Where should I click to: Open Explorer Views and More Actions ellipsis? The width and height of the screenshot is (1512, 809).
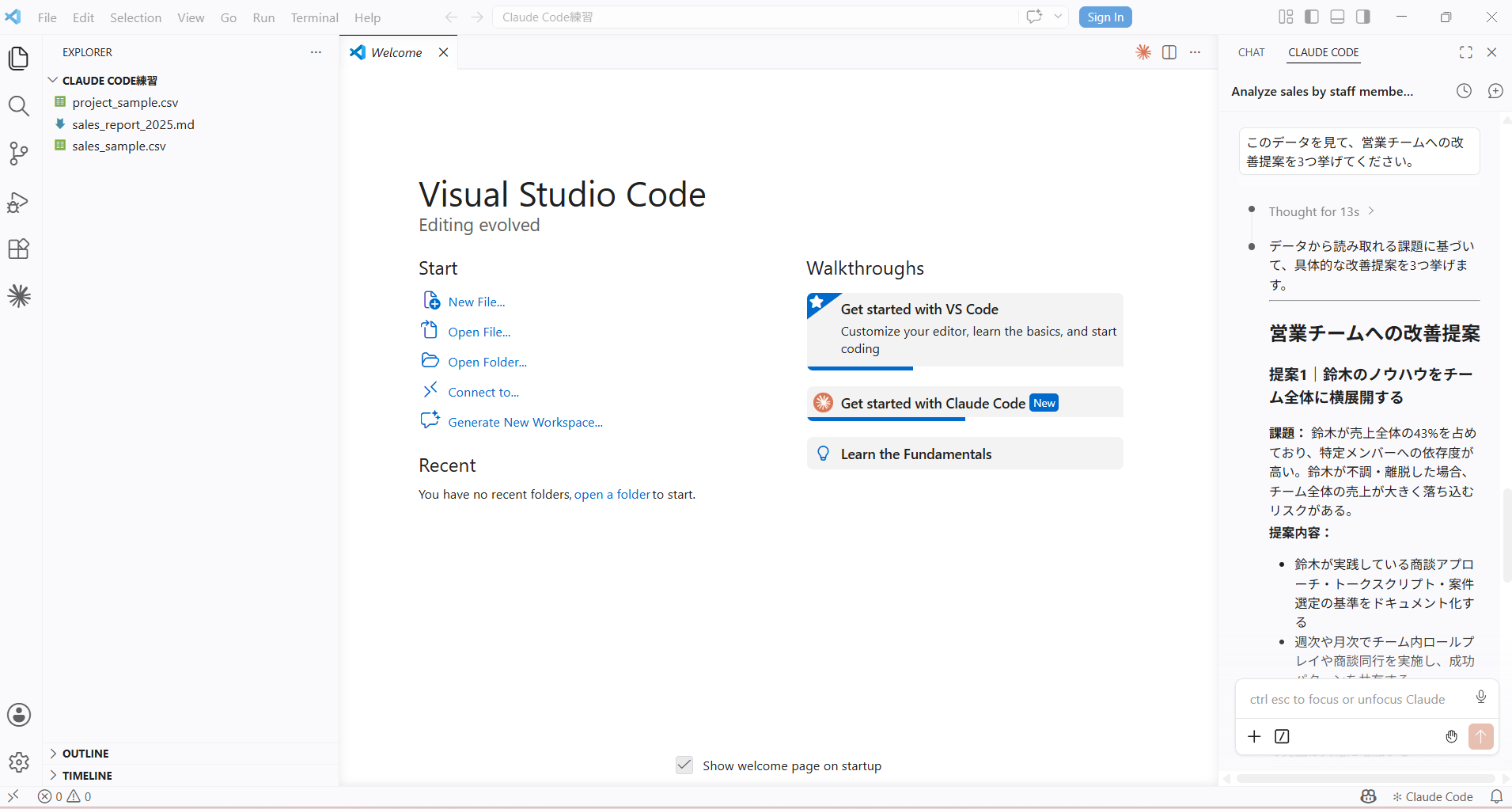click(x=316, y=52)
